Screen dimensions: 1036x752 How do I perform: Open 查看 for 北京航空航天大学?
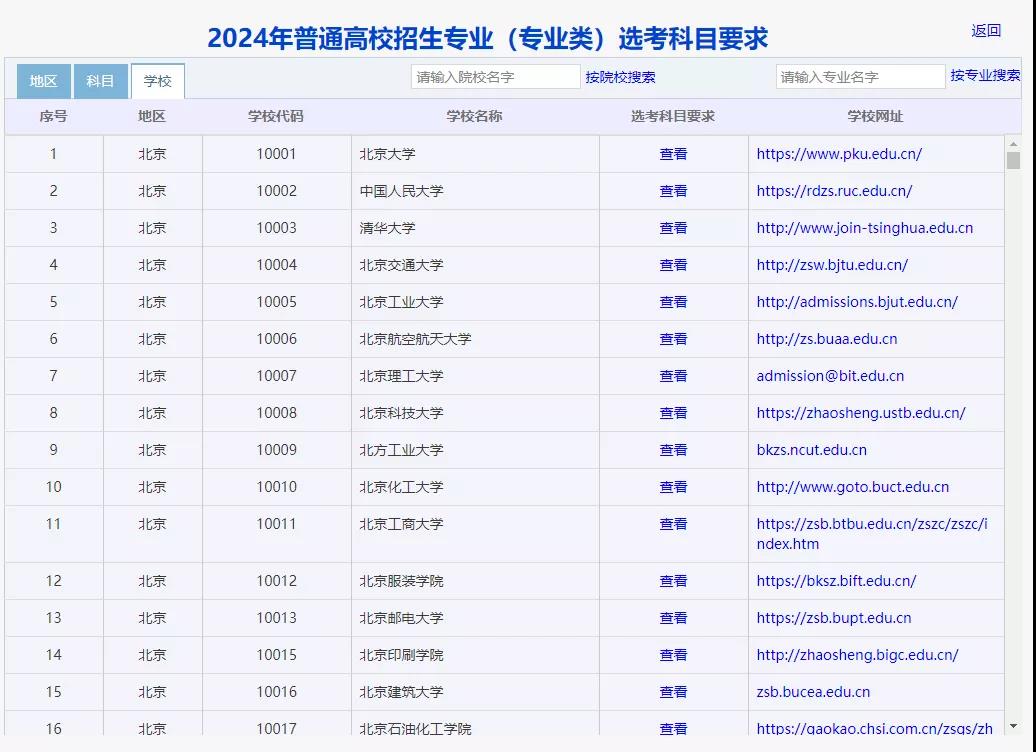click(x=673, y=338)
